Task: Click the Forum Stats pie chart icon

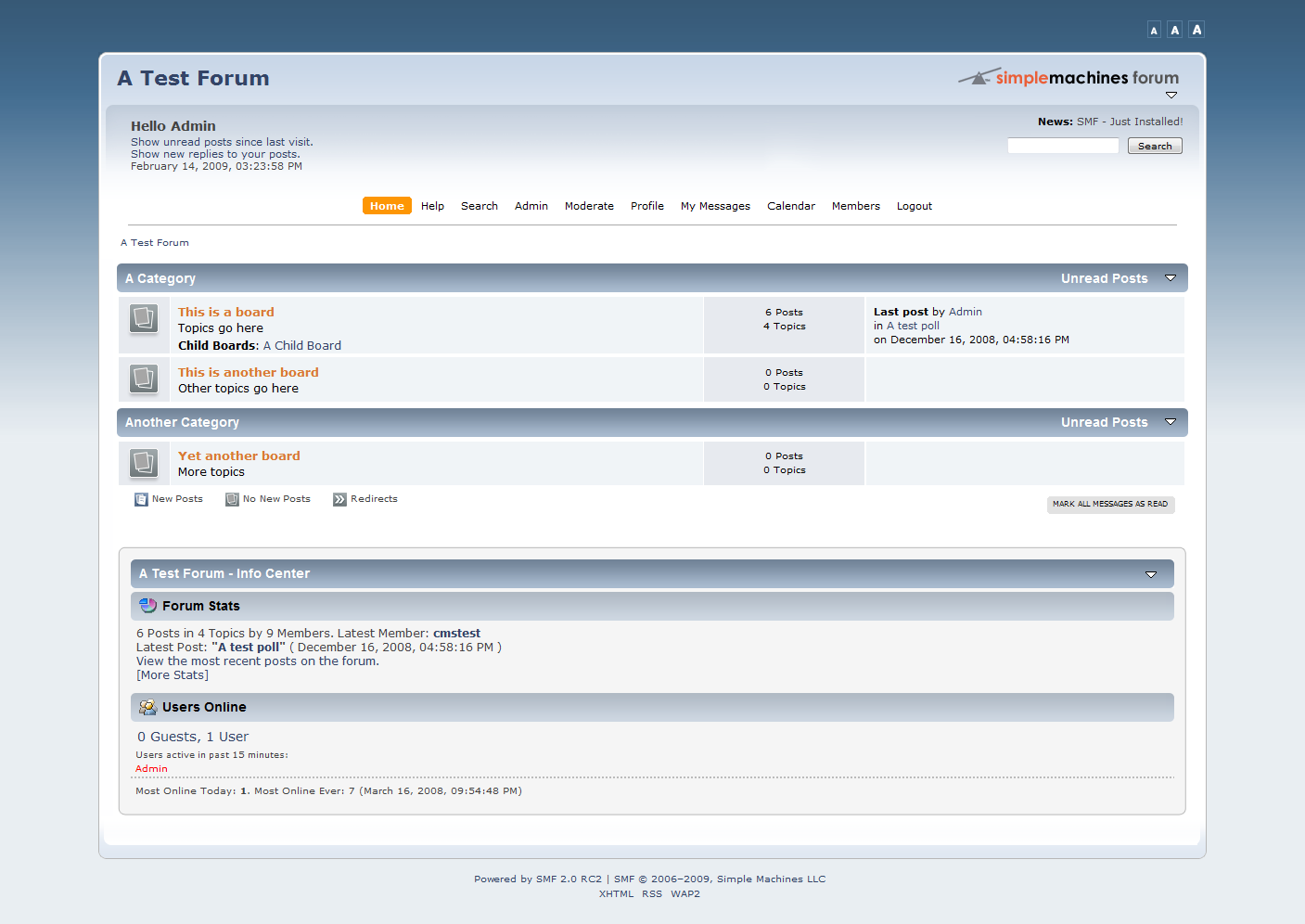Action: click(x=147, y=605)
